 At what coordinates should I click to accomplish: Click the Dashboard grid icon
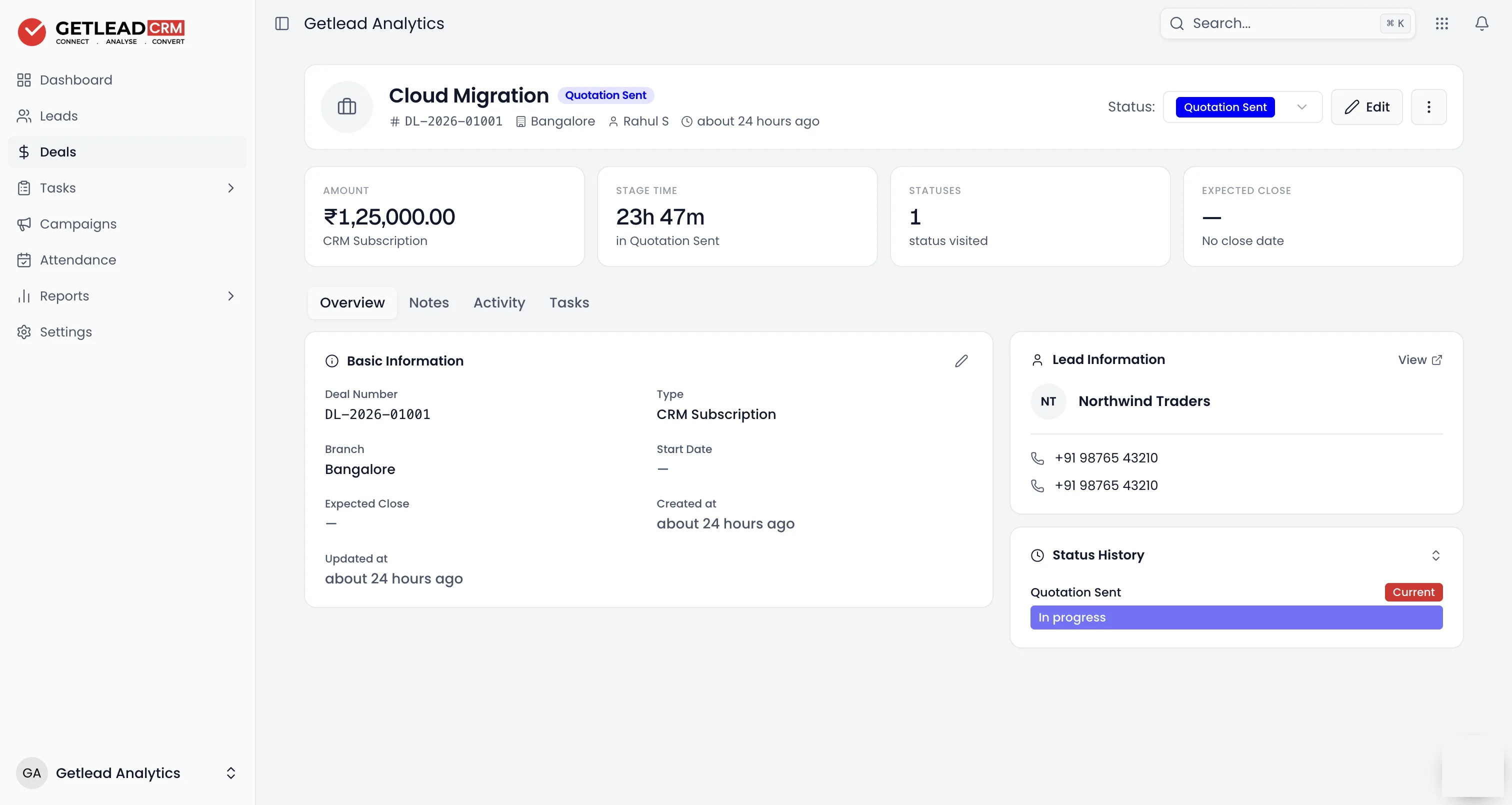coord(24,80)
